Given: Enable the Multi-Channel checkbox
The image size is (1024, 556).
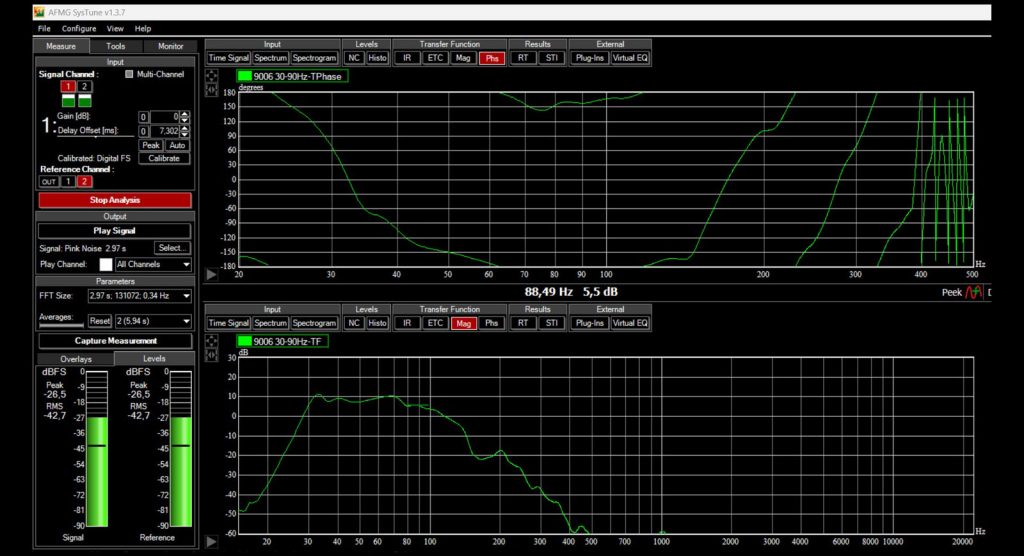Looking at the screenshot, I should [x=129, y=74].
